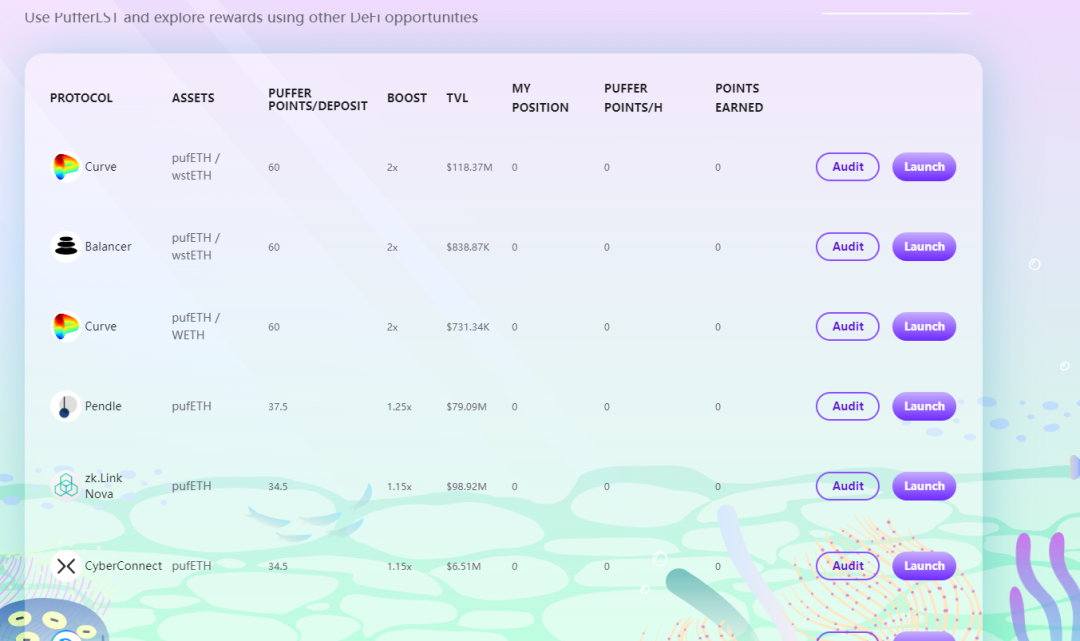Click the 2x boost in Balancer row
The height and width of the screenshot is (641, 1080).
[392, 247]
